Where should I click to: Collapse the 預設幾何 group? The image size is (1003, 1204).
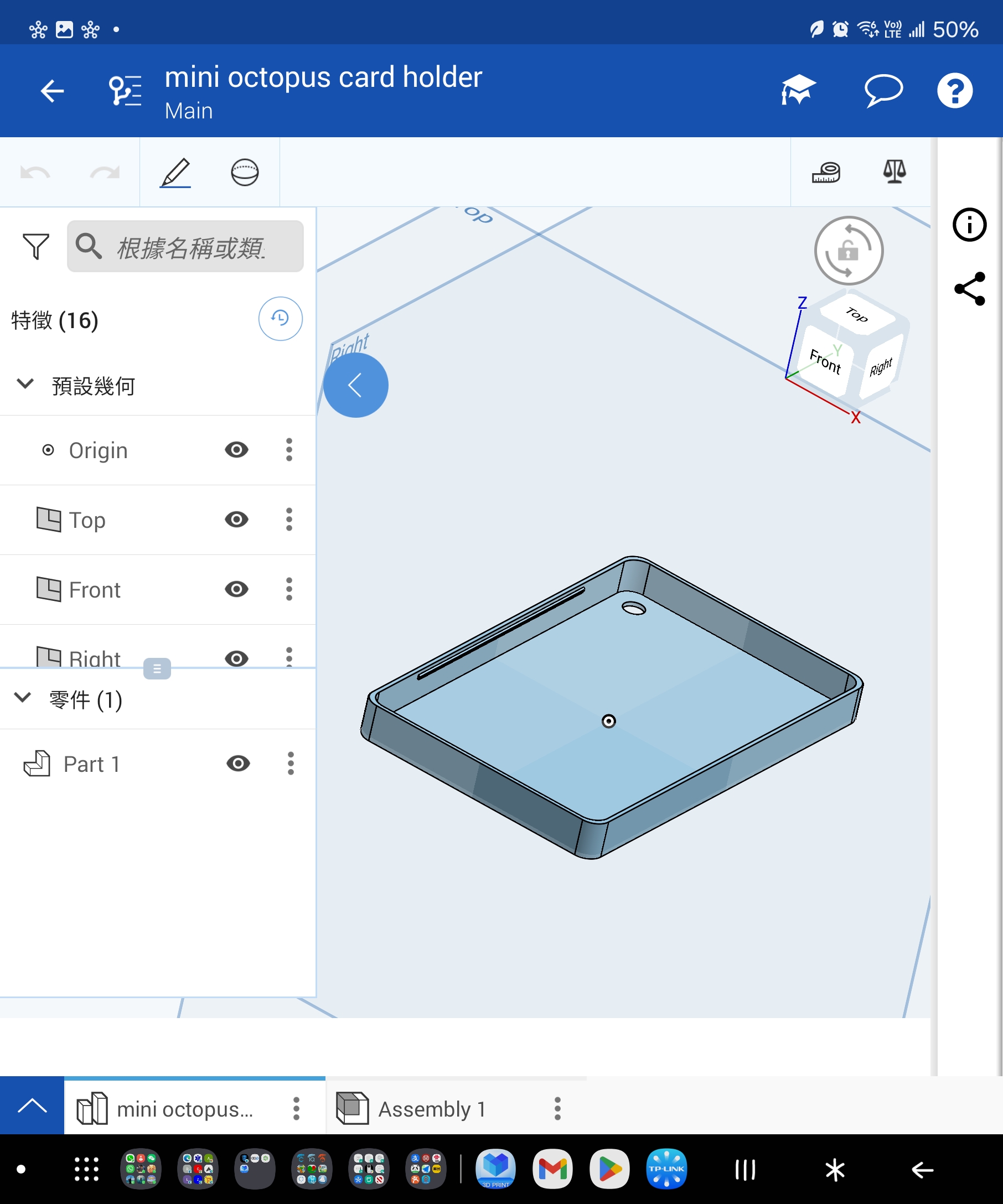pos(25,384)
